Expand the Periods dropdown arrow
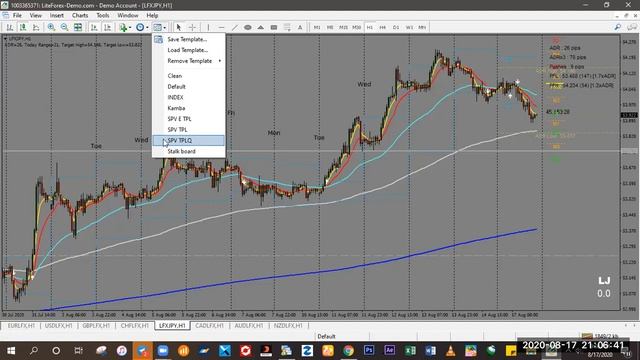This screenshot has height=360, width=640. pos(147,28)
